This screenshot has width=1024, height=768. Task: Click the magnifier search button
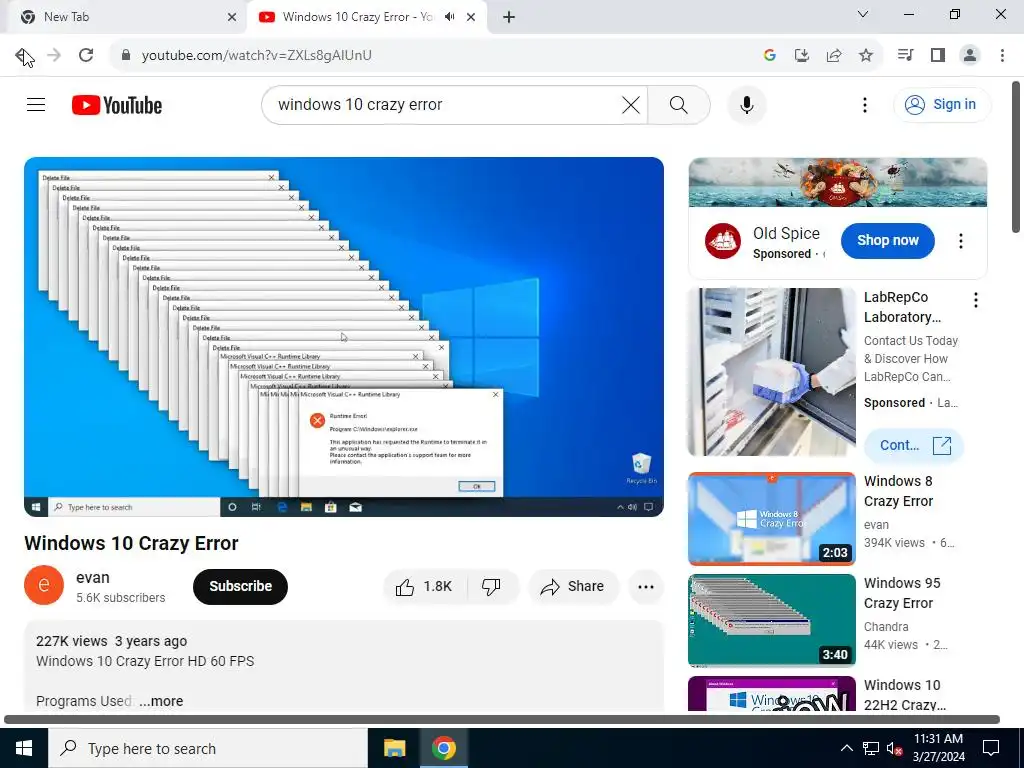point(679,104)
